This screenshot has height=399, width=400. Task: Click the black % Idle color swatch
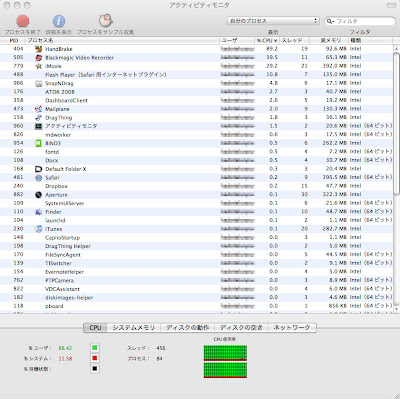click(x=95, y=369)
